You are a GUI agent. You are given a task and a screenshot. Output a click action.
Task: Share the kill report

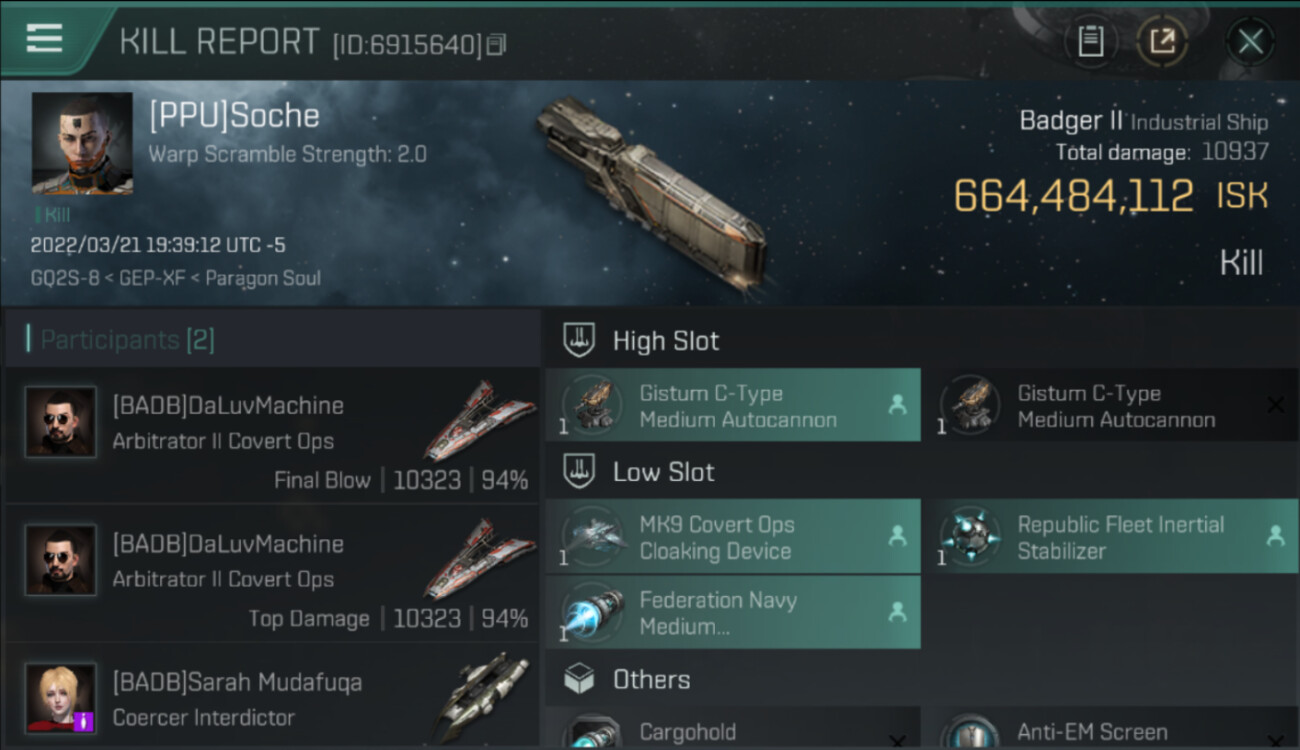click(x=1162, y=41)
